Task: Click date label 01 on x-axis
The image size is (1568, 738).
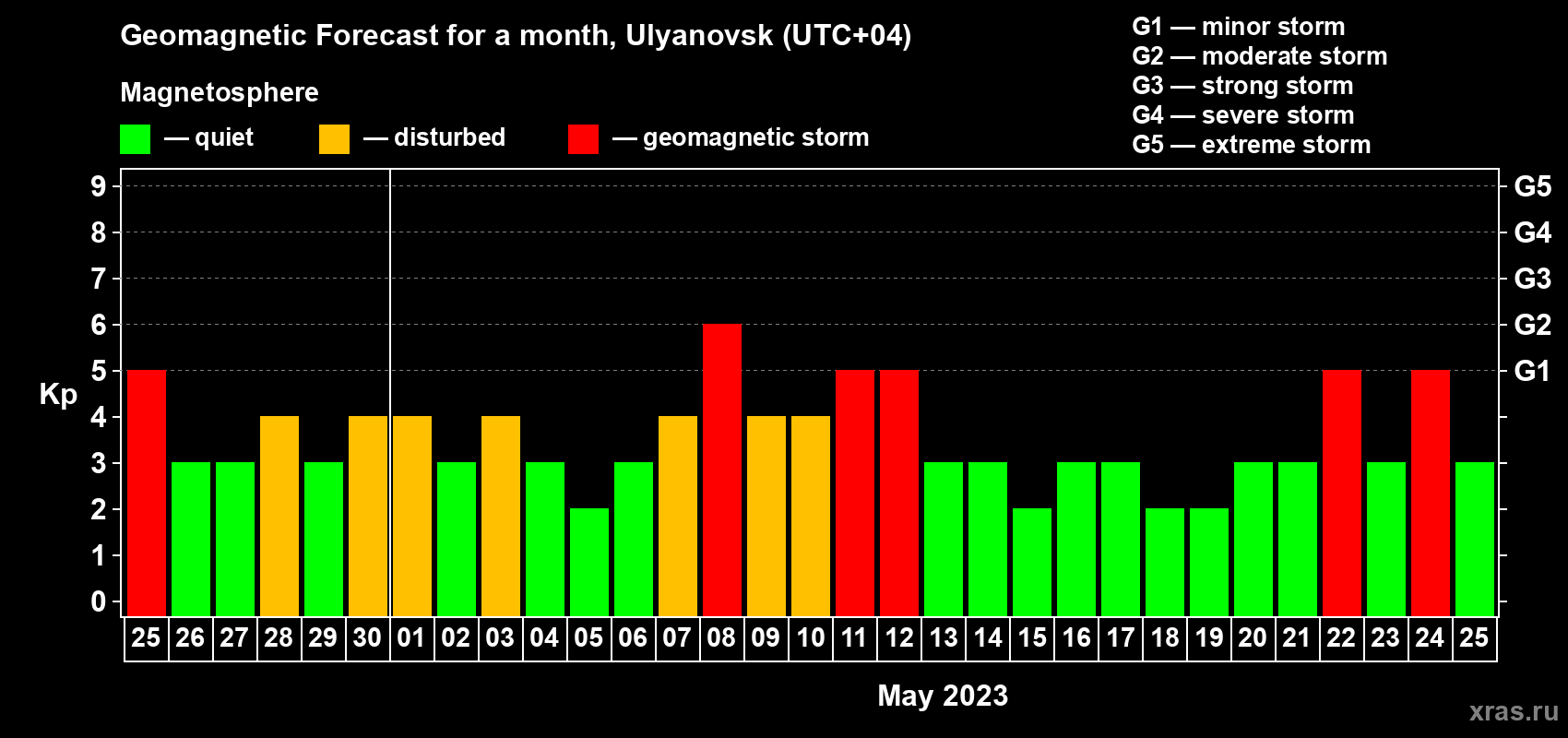Action: coord(411,637)
